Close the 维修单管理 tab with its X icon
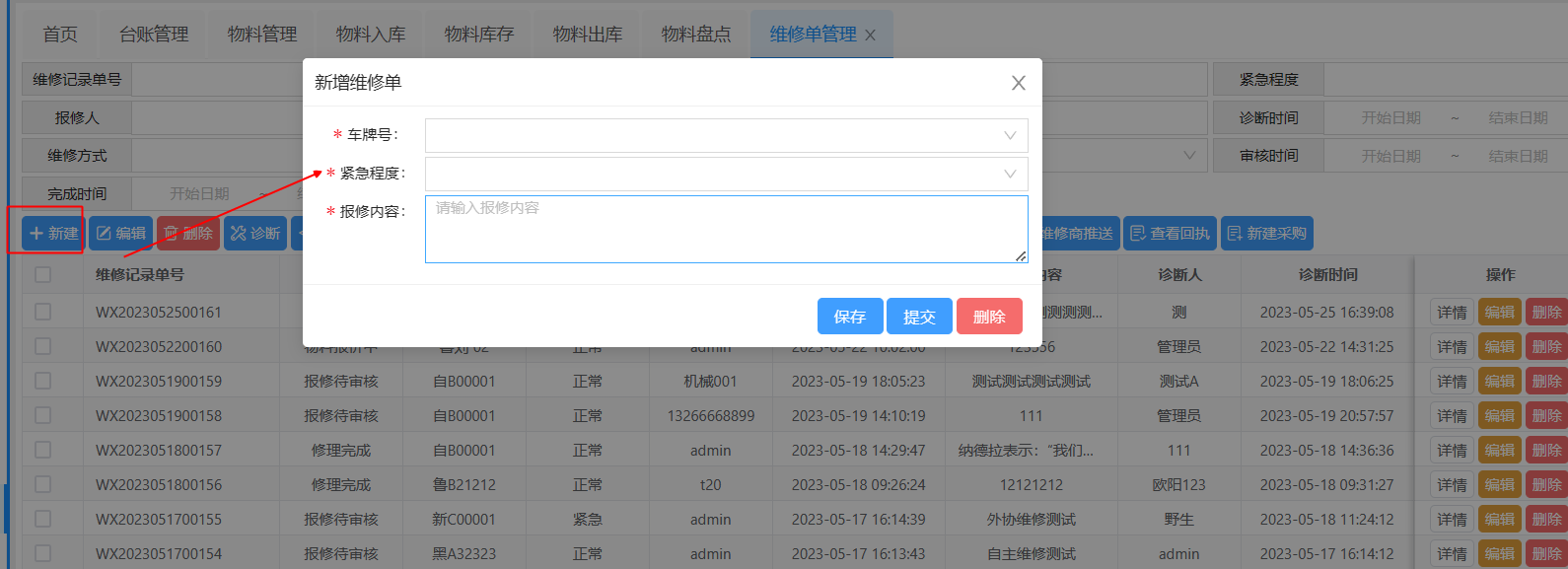Screen dimensions: 1568x569 870,36
